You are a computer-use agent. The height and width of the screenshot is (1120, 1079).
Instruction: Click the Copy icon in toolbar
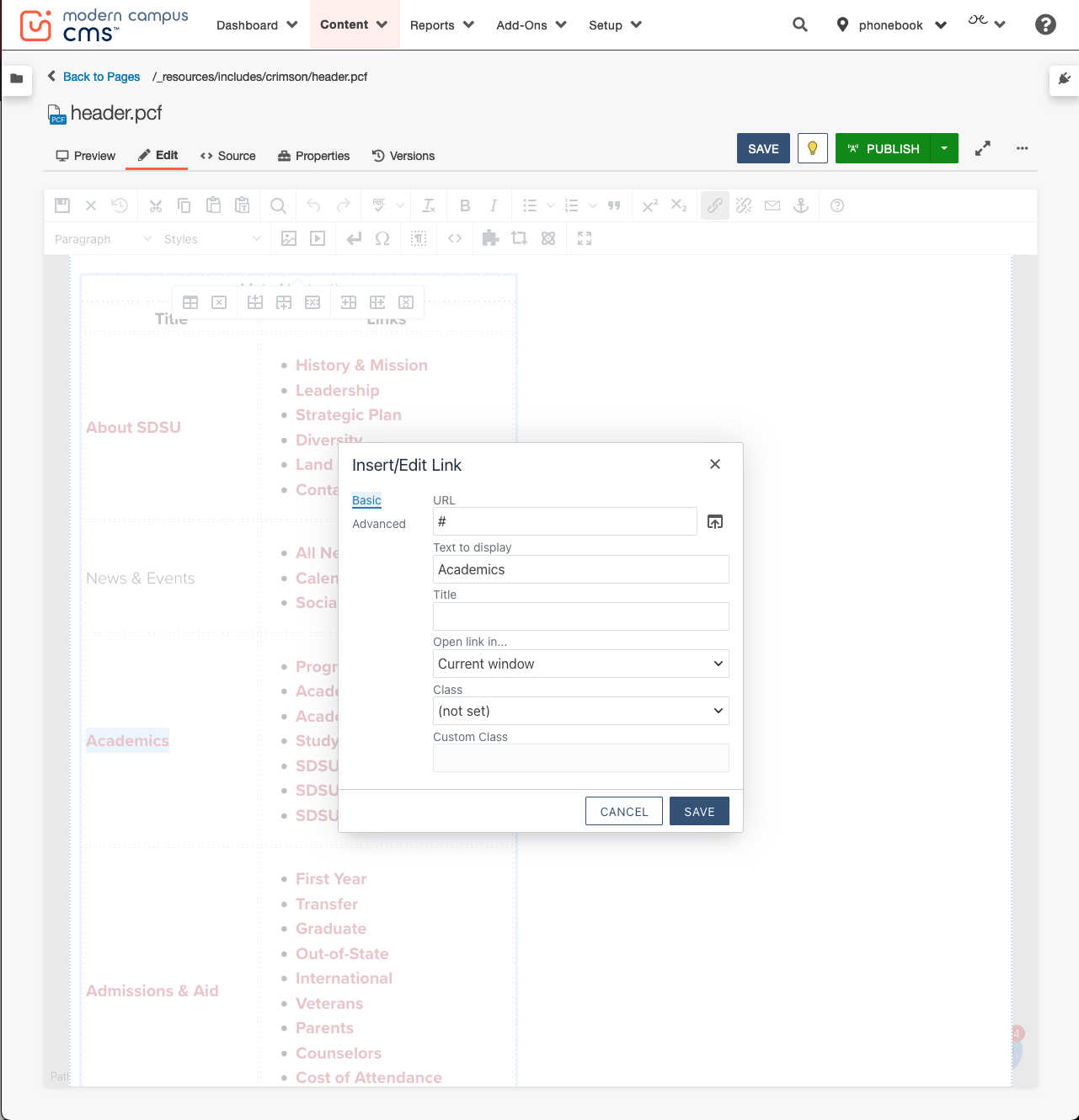(x=184, y=205)
